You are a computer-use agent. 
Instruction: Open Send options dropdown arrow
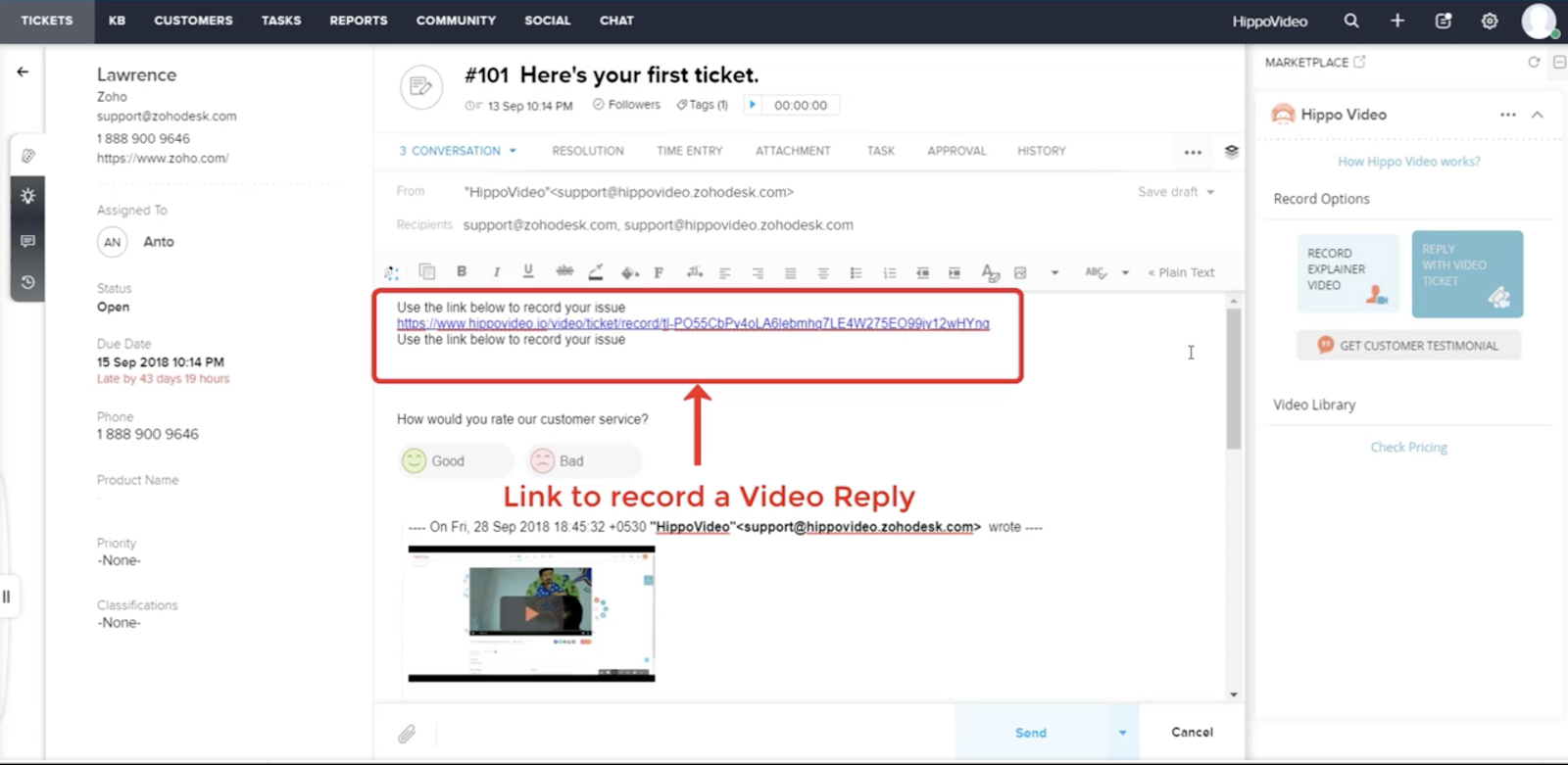pyautogui.click(x=1122, y=733)
